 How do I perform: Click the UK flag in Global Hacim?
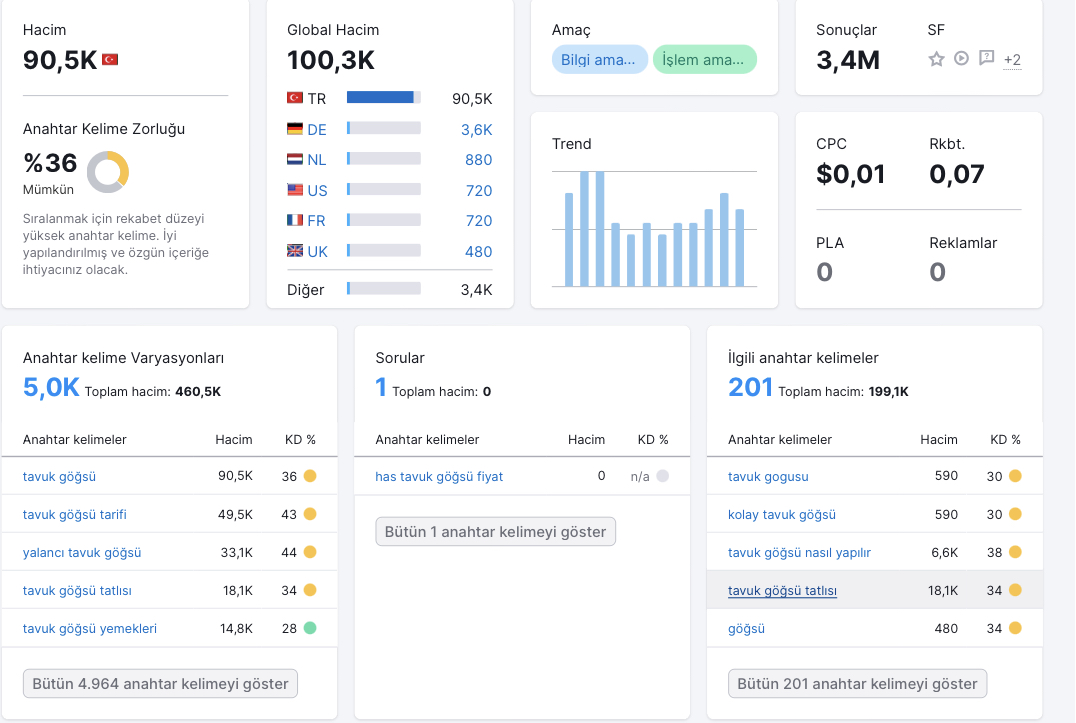(294, 250)
